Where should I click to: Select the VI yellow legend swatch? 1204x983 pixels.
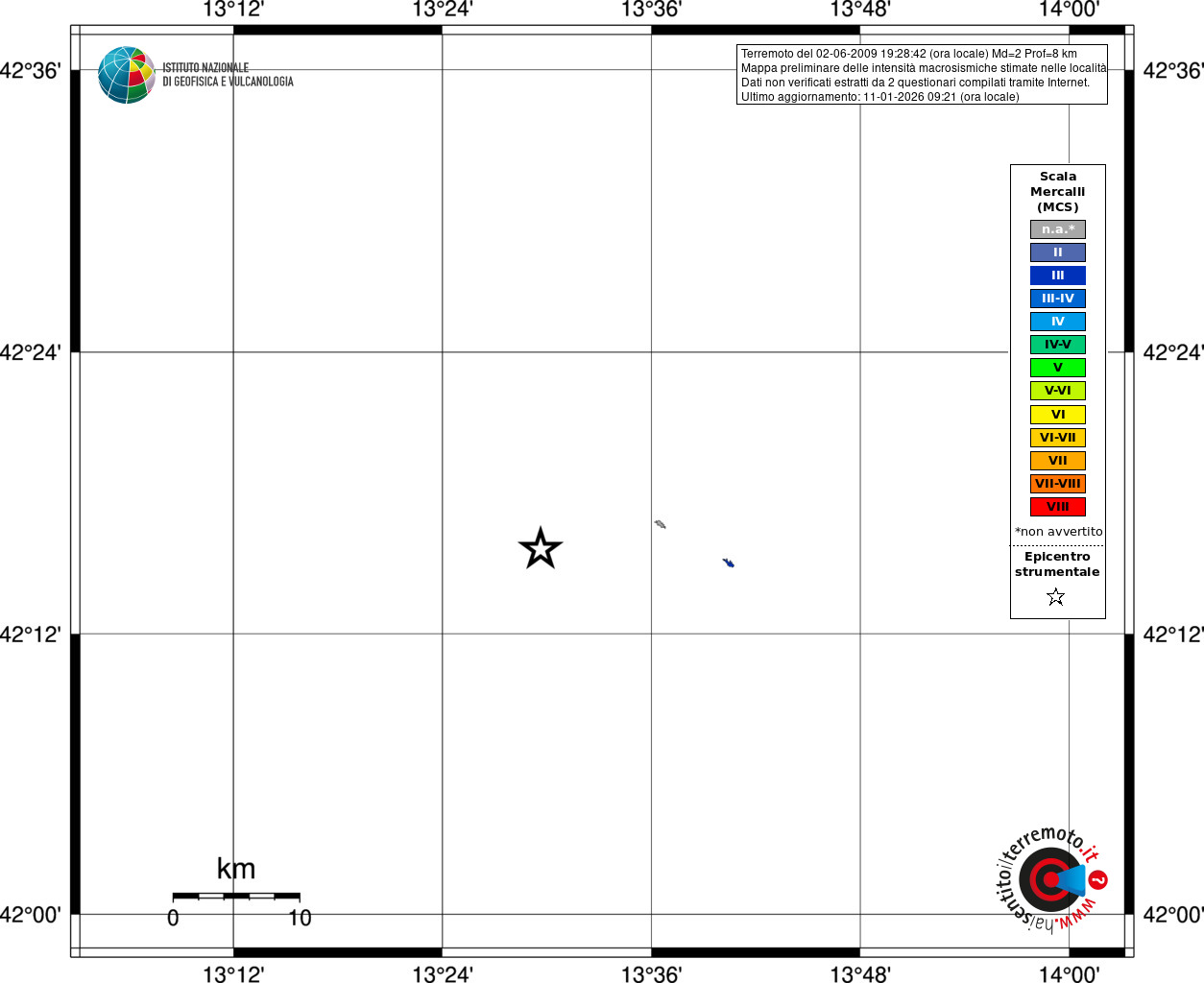(1058, 415)
